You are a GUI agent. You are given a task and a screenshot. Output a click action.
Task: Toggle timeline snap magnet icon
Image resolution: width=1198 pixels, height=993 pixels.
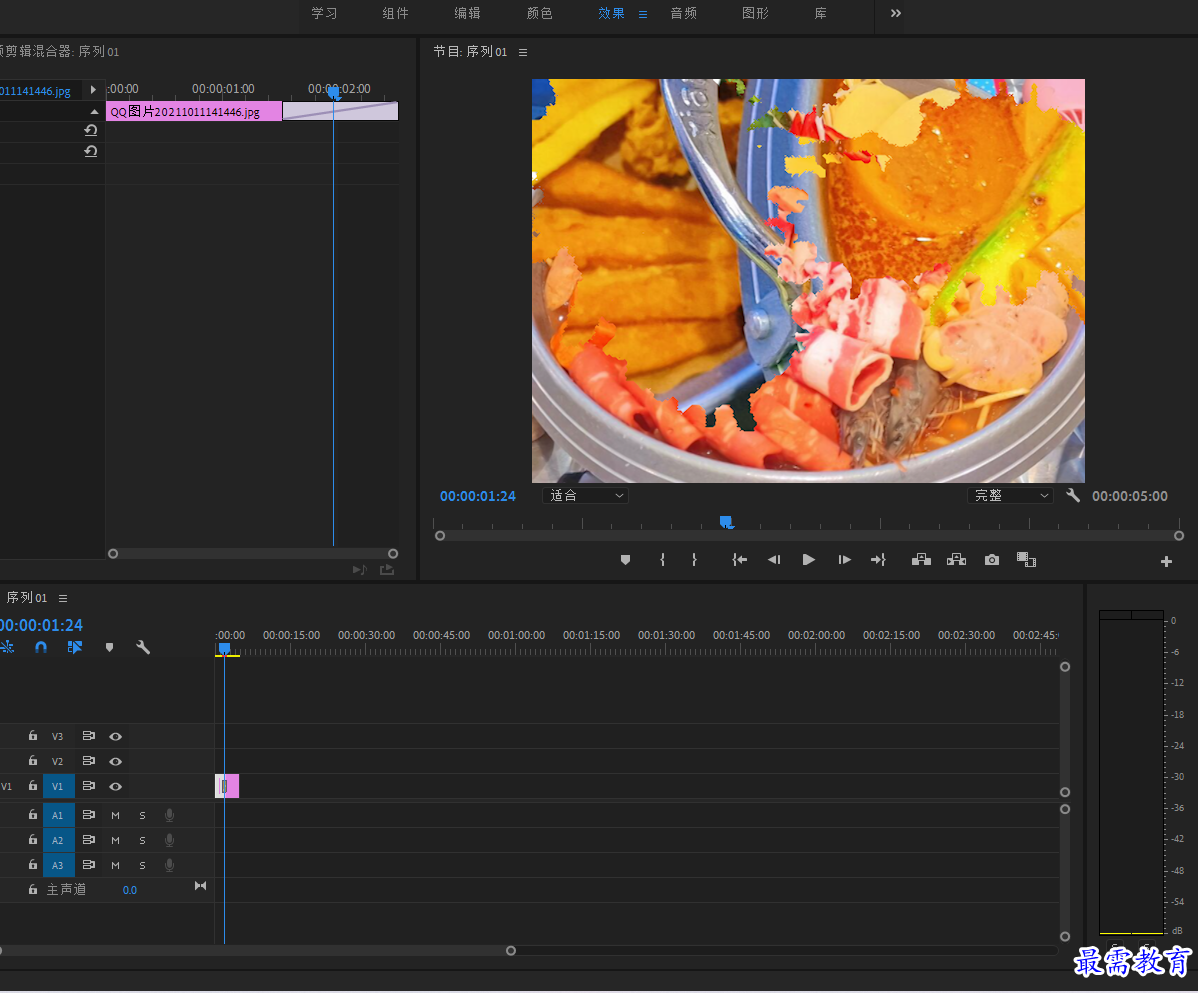(x=41, y=647)
